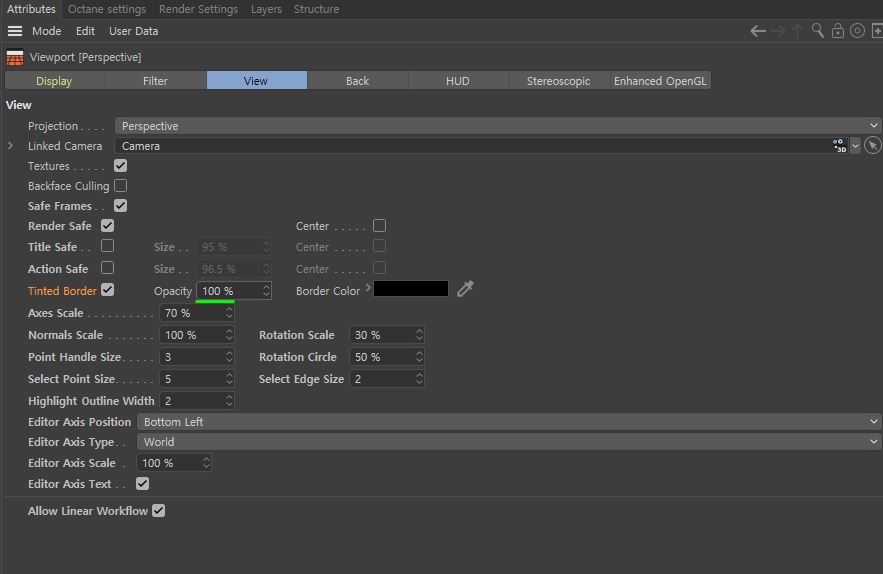
Task: Click the new Attribute Manager plus icon
Action: click(x=877, y=31)
